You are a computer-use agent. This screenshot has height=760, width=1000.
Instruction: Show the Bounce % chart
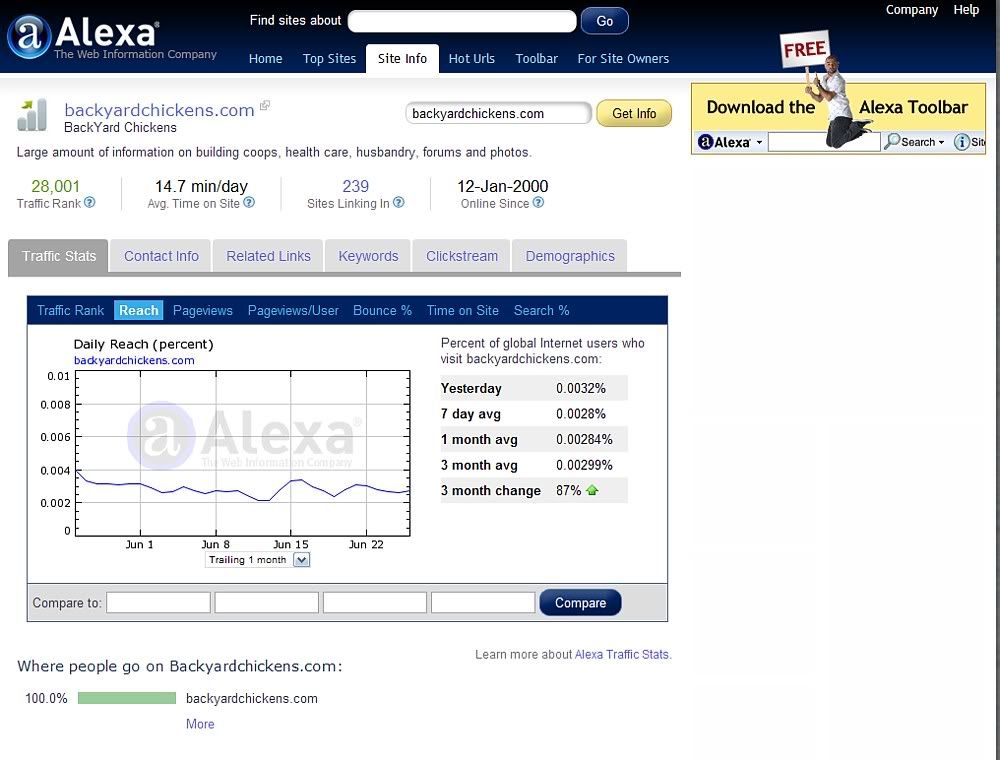[x=382, y=311]
